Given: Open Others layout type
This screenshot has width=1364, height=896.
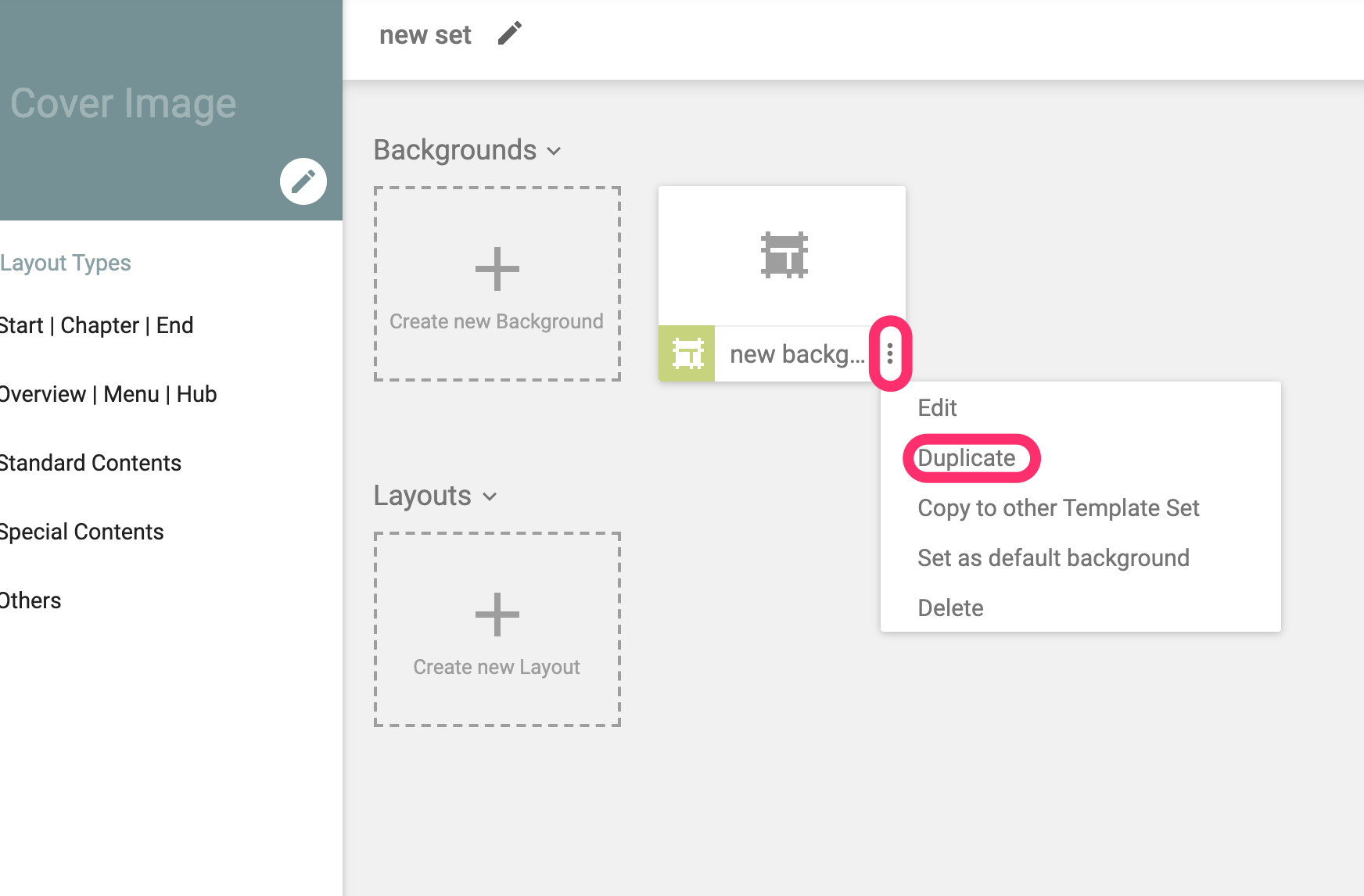Looking at the screenshot, I should click(31, 600).
